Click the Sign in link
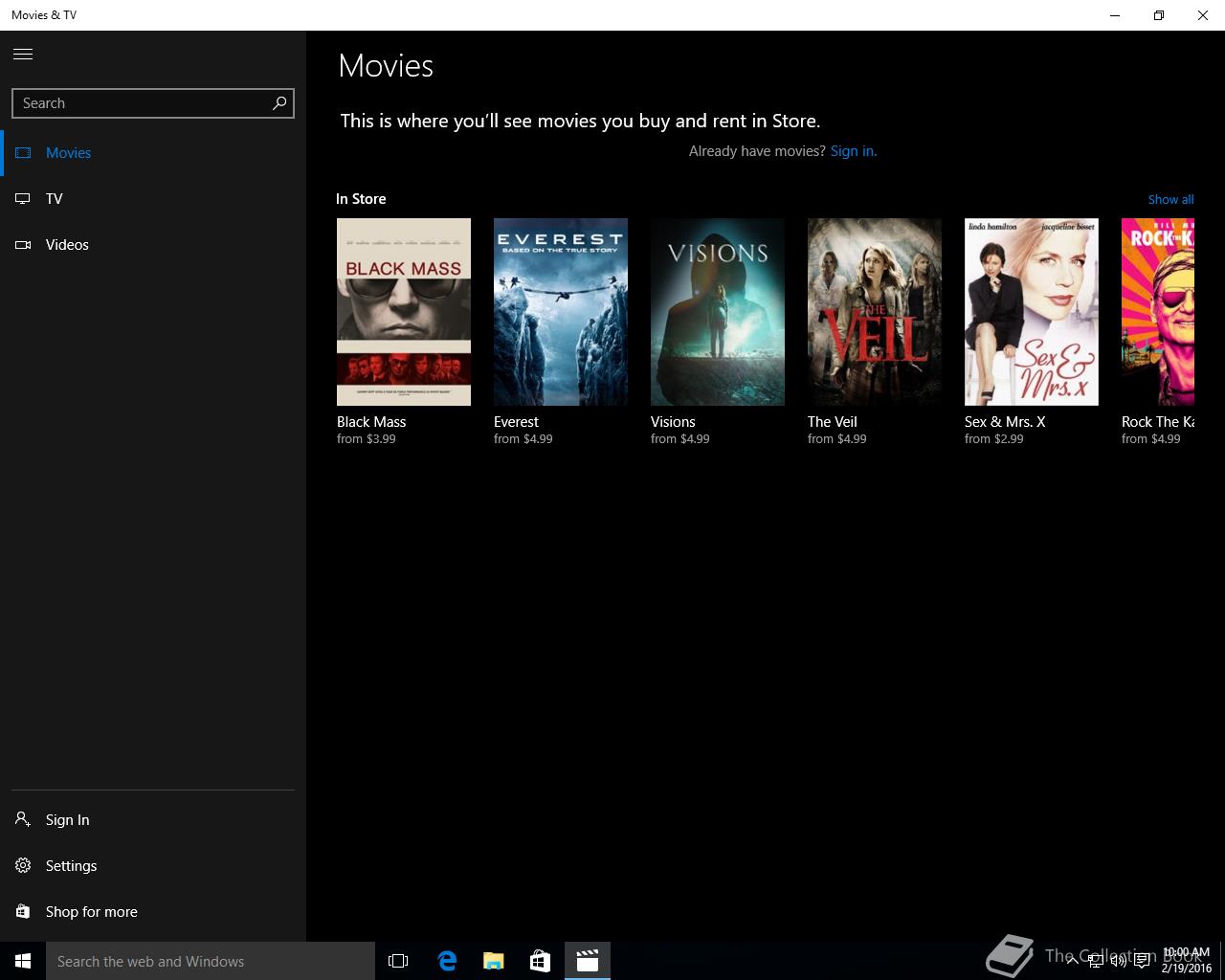 [853, 151]
